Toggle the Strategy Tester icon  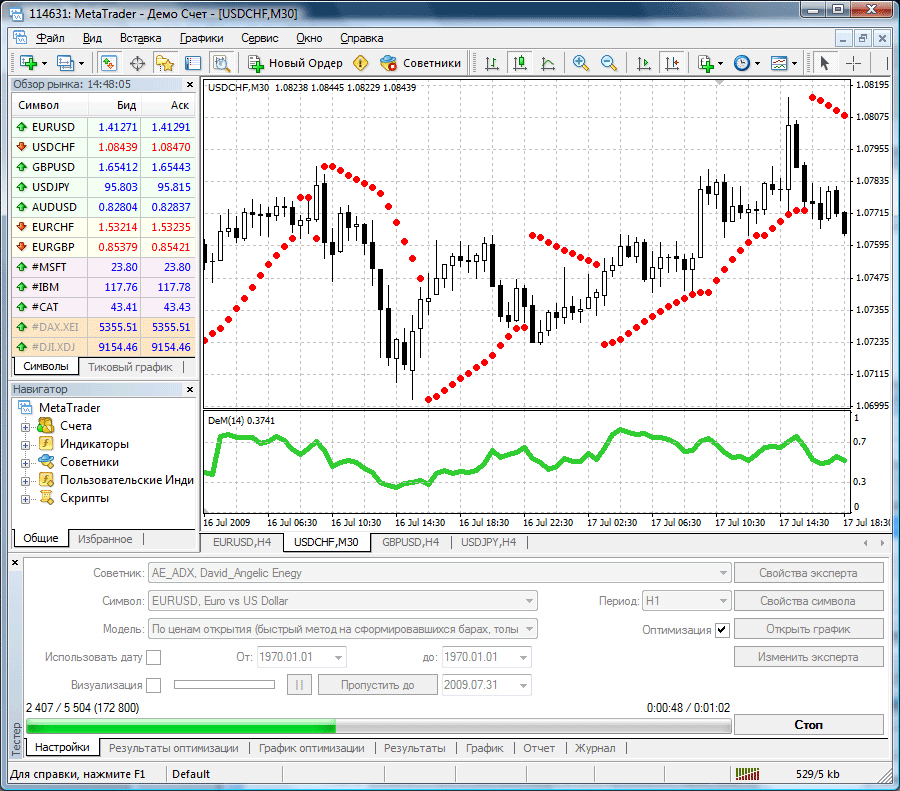tap(221, 63)
